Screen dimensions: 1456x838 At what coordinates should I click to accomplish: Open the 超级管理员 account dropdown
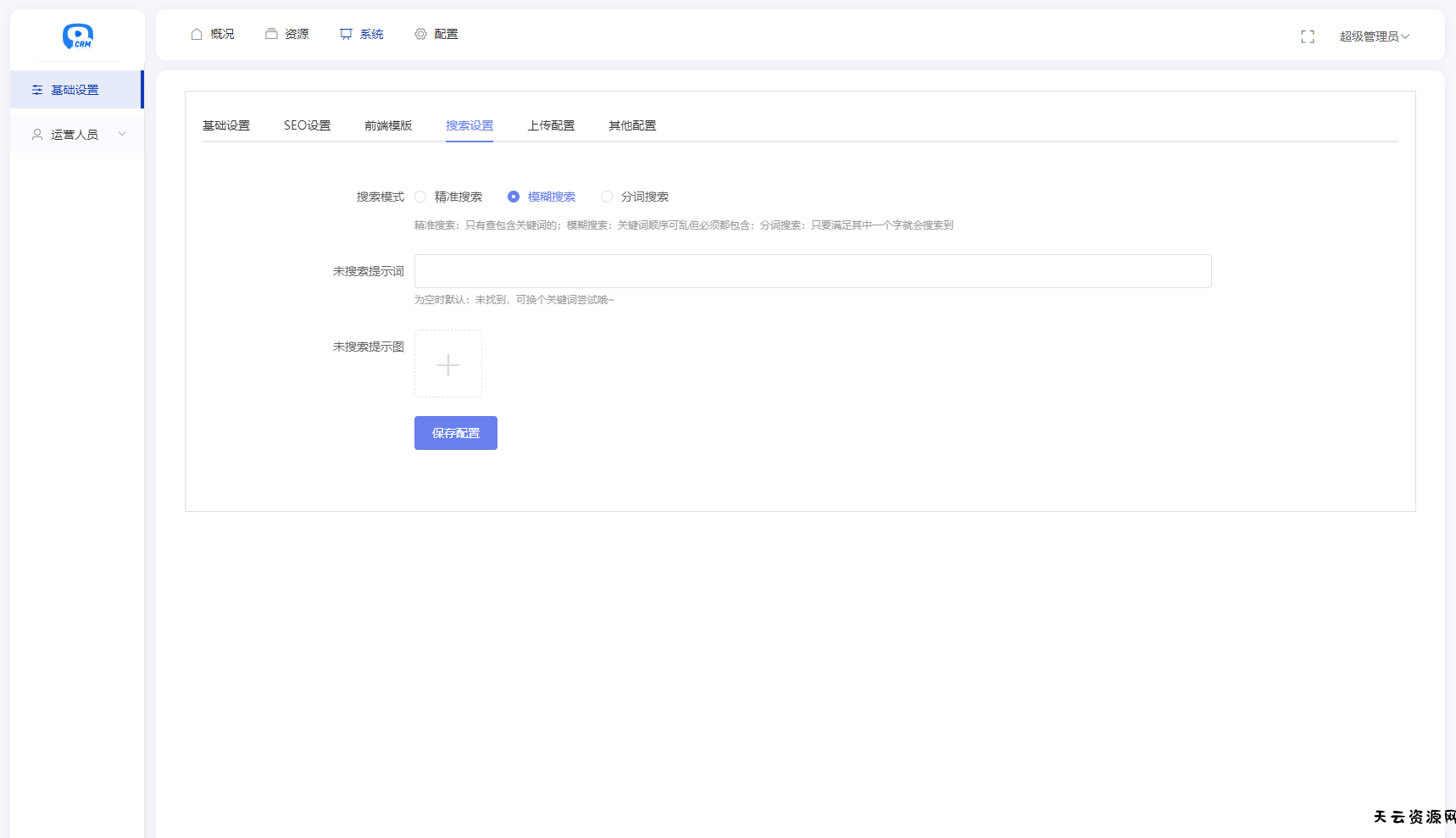click(x=1374, y=36)
